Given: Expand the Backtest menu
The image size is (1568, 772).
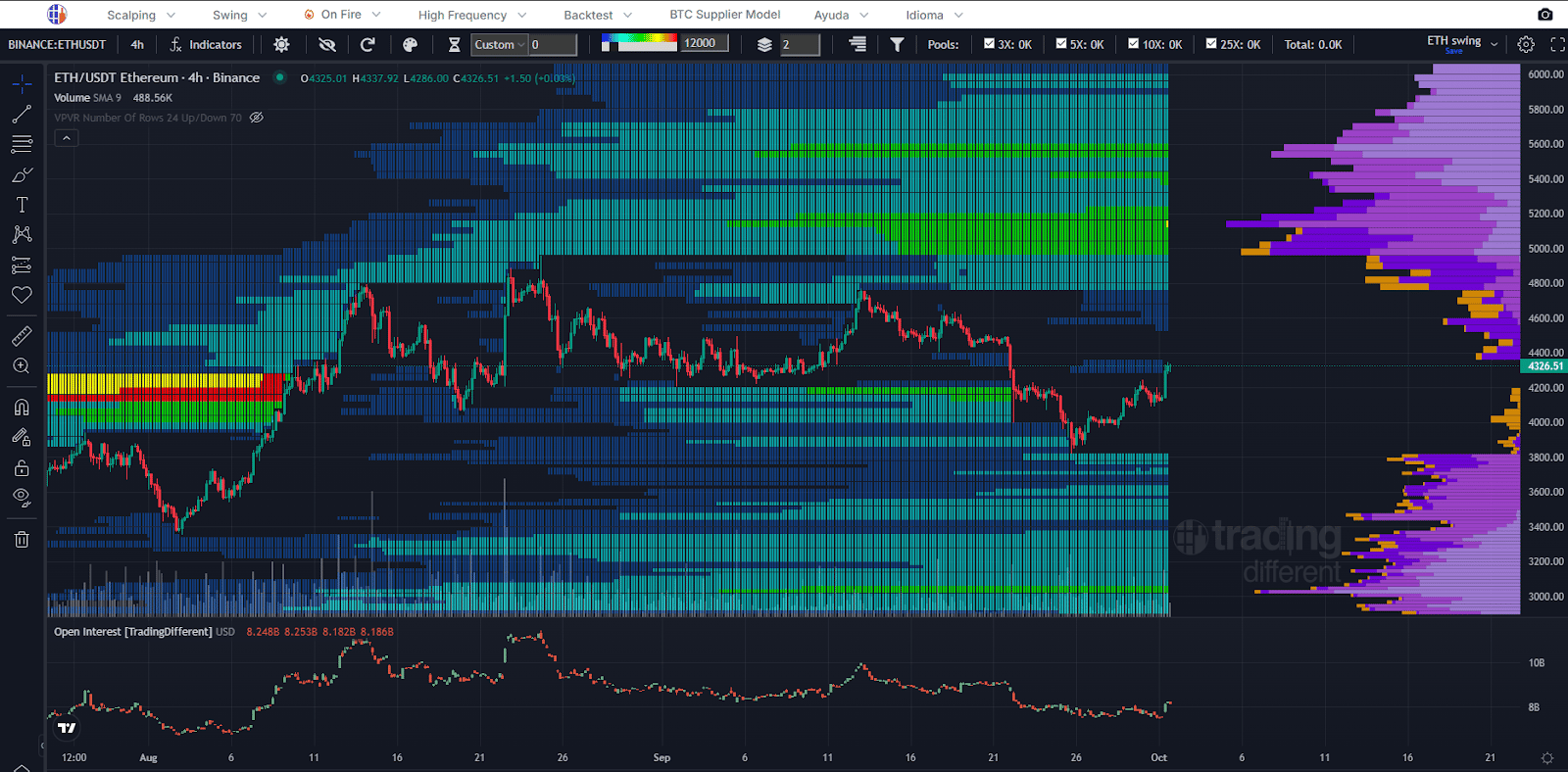Looking at the screenshot, I should click(x=599, y=15).
